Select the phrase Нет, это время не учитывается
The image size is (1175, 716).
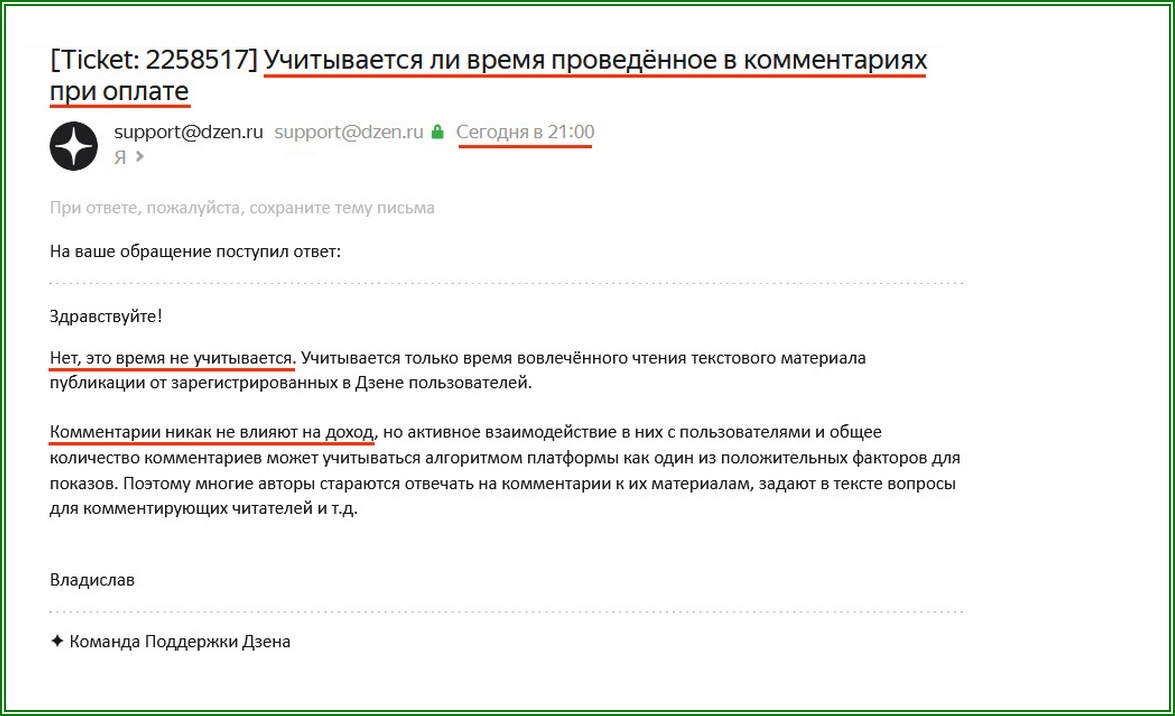172,356
